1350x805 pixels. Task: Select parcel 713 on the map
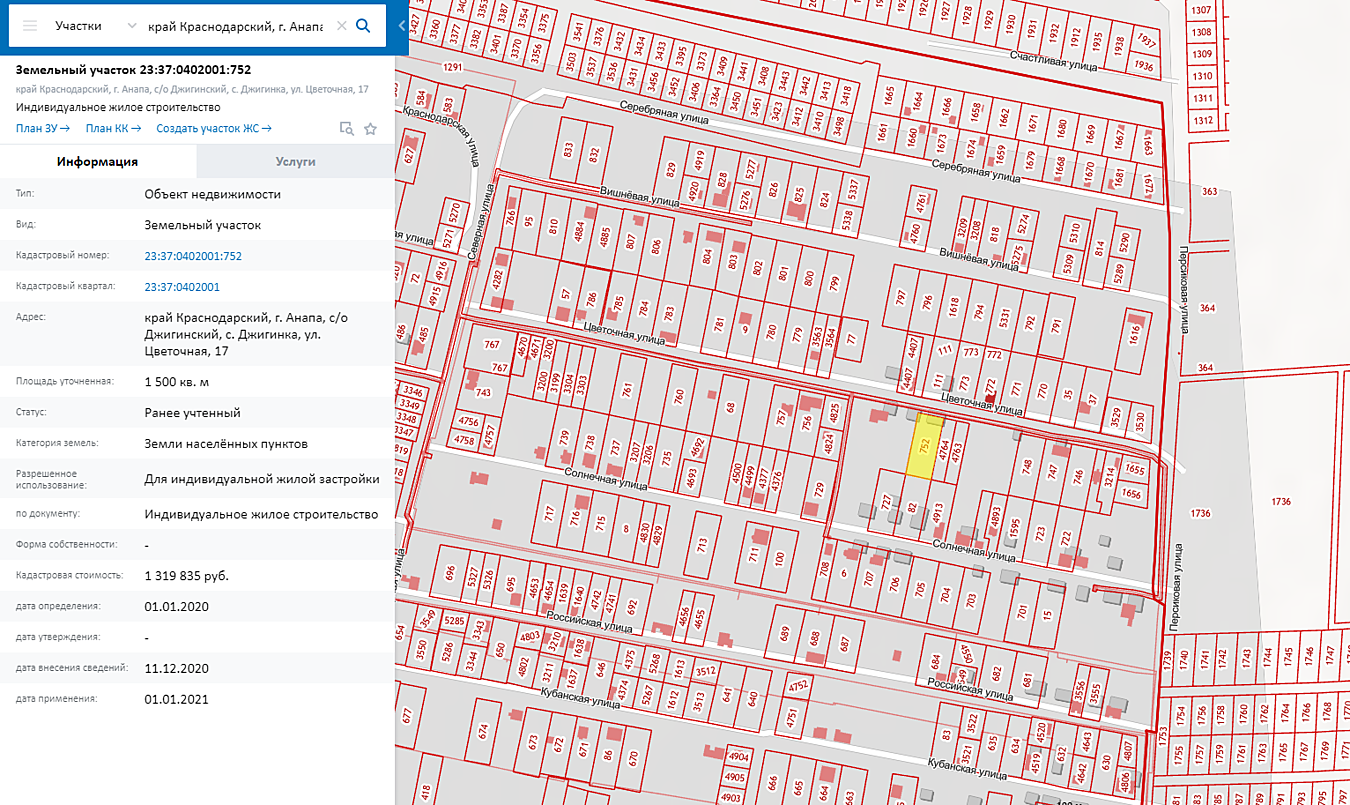[x=702, y=545]
